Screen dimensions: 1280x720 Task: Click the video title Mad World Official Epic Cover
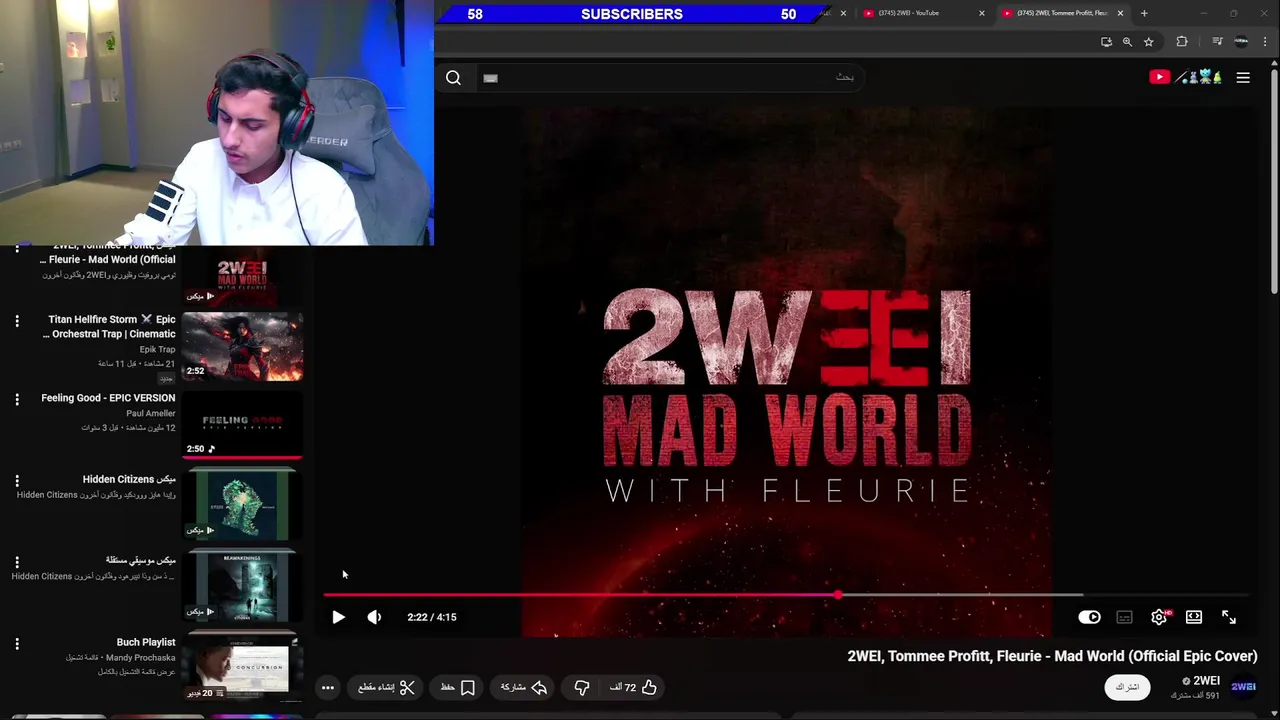1052,656
